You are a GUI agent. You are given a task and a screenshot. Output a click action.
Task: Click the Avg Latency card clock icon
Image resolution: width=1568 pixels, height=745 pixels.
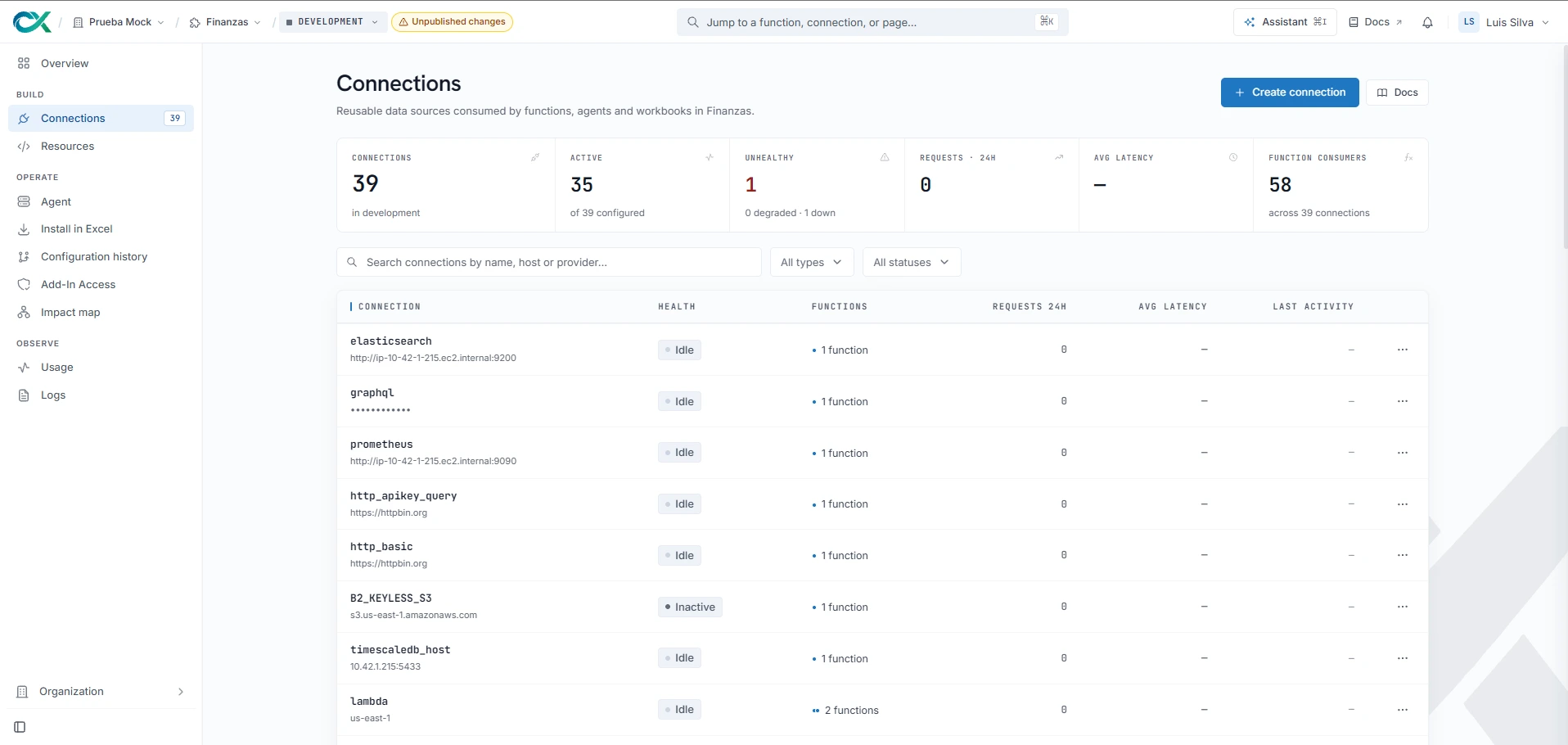point(1233,157)
